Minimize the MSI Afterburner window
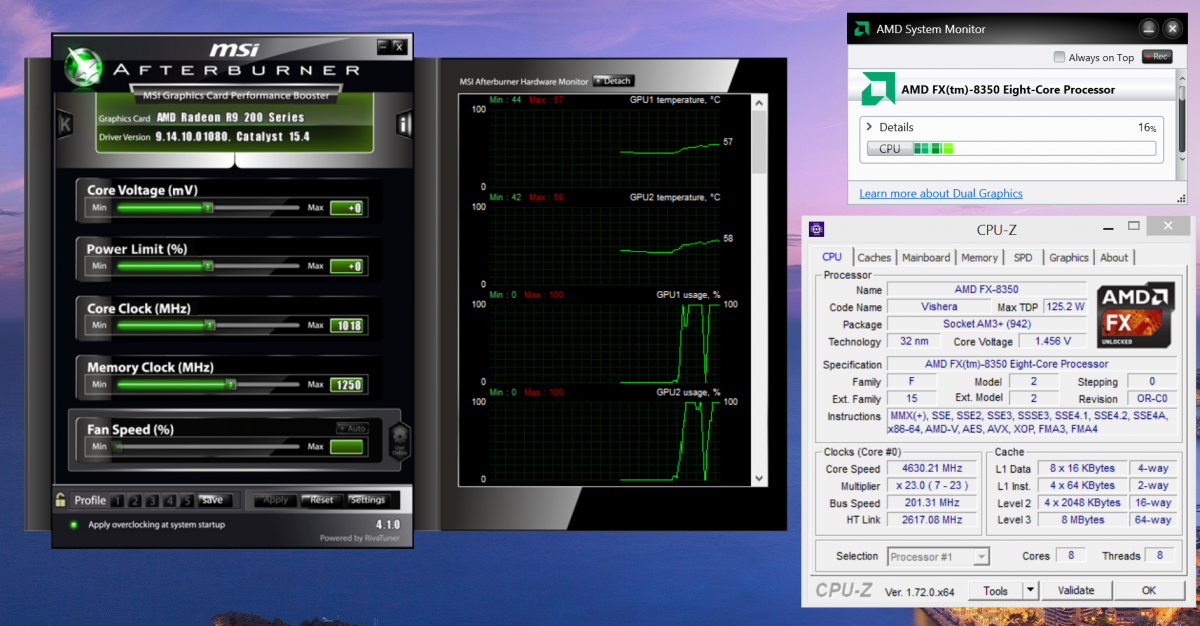This screenshot has width=1200, height=626. [x=383, y=47]
